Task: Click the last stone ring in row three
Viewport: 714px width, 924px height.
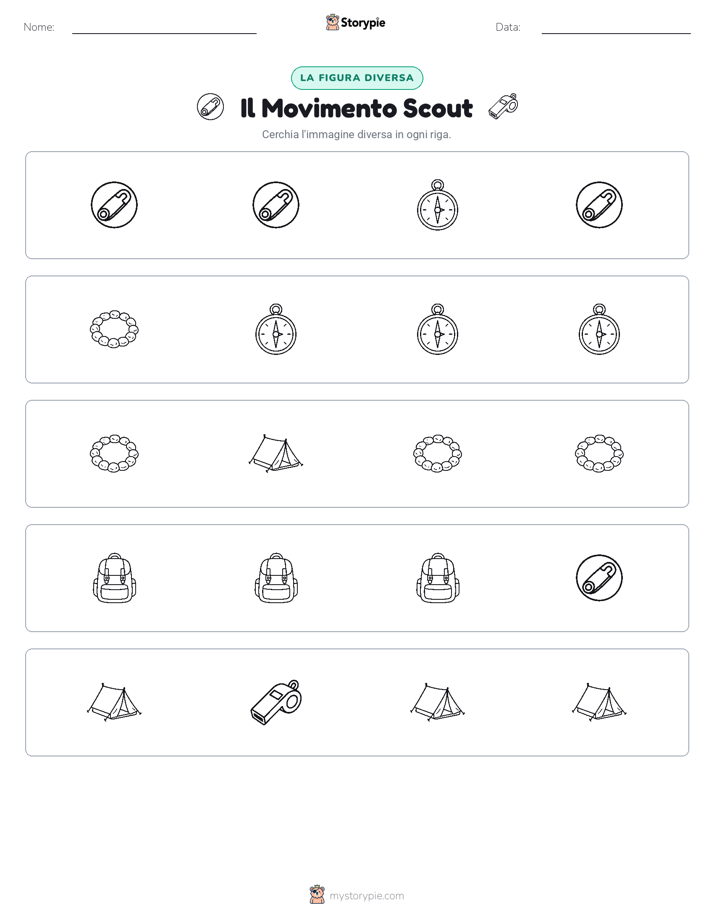Action: coord(599,453)
